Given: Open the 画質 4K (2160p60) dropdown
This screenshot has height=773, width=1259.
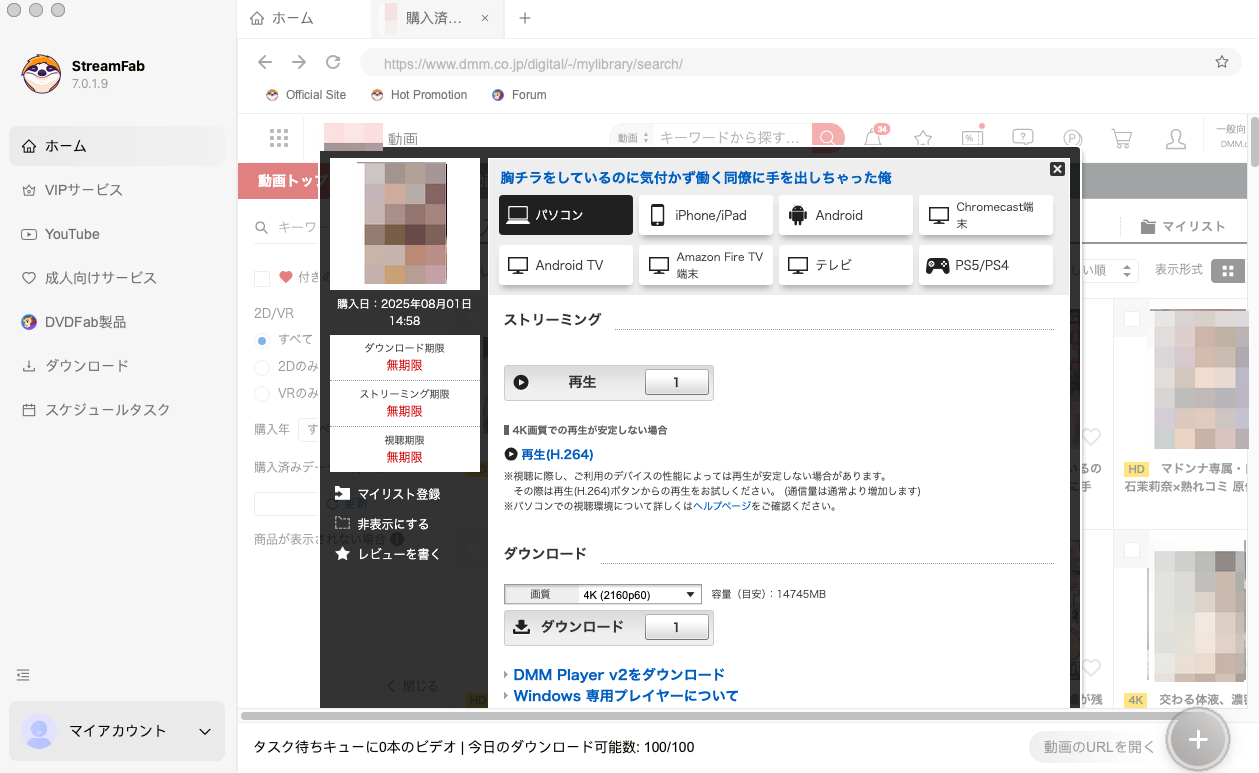Looking at the screenshot, I should (602, 594).
